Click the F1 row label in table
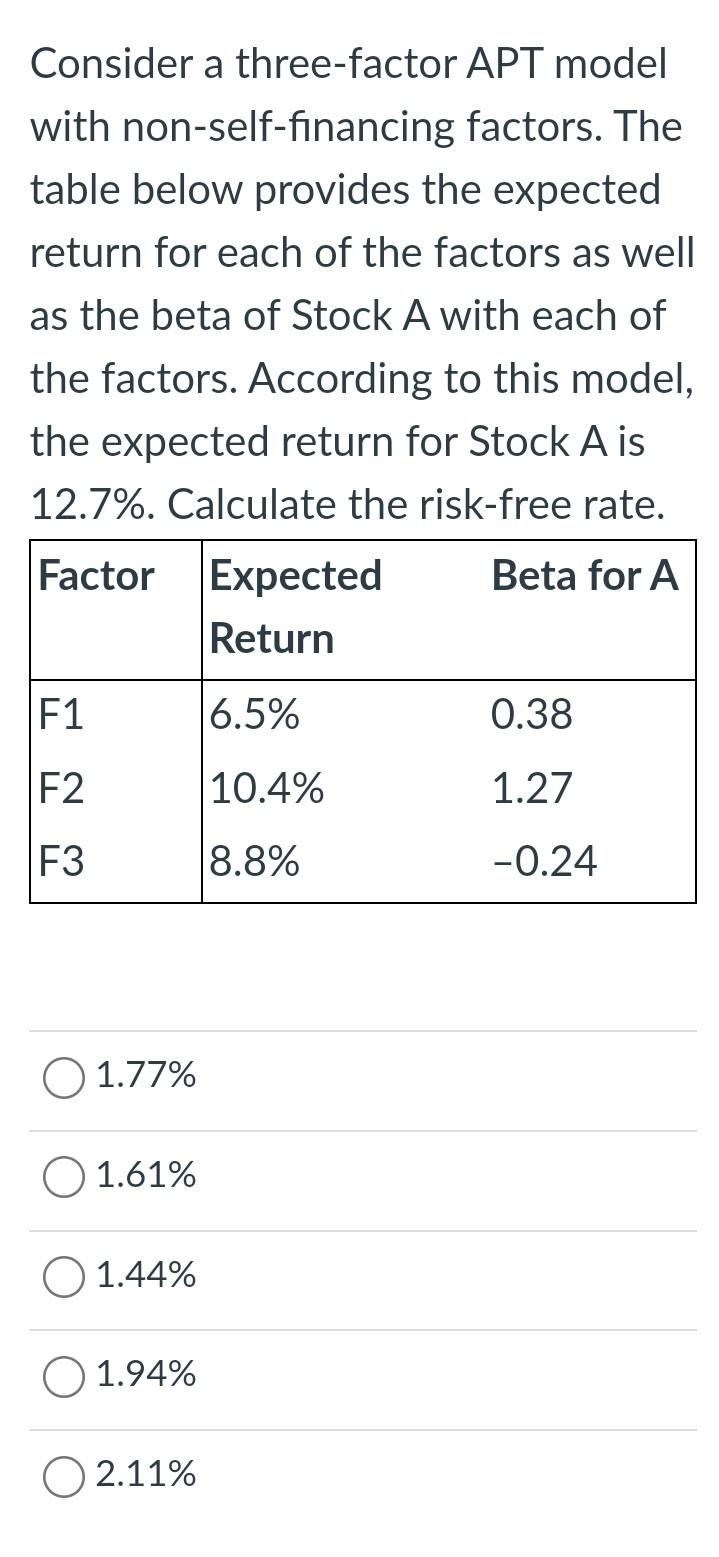 58,714
